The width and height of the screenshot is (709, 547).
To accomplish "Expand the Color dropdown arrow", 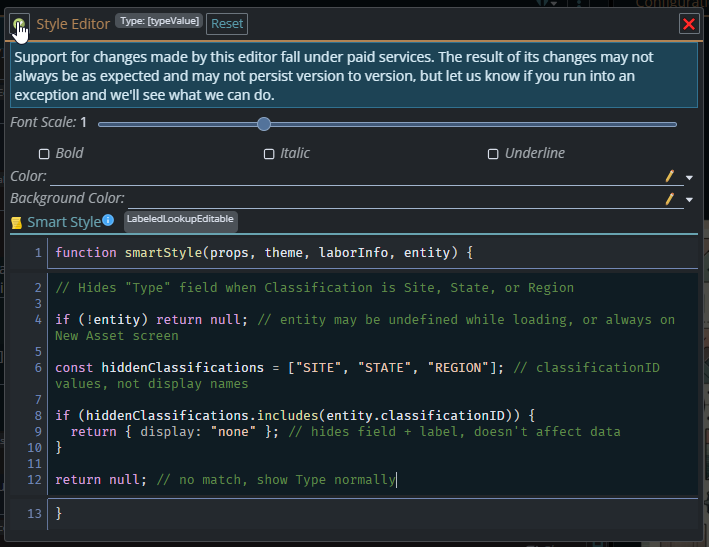I will (x=689, y=178).
